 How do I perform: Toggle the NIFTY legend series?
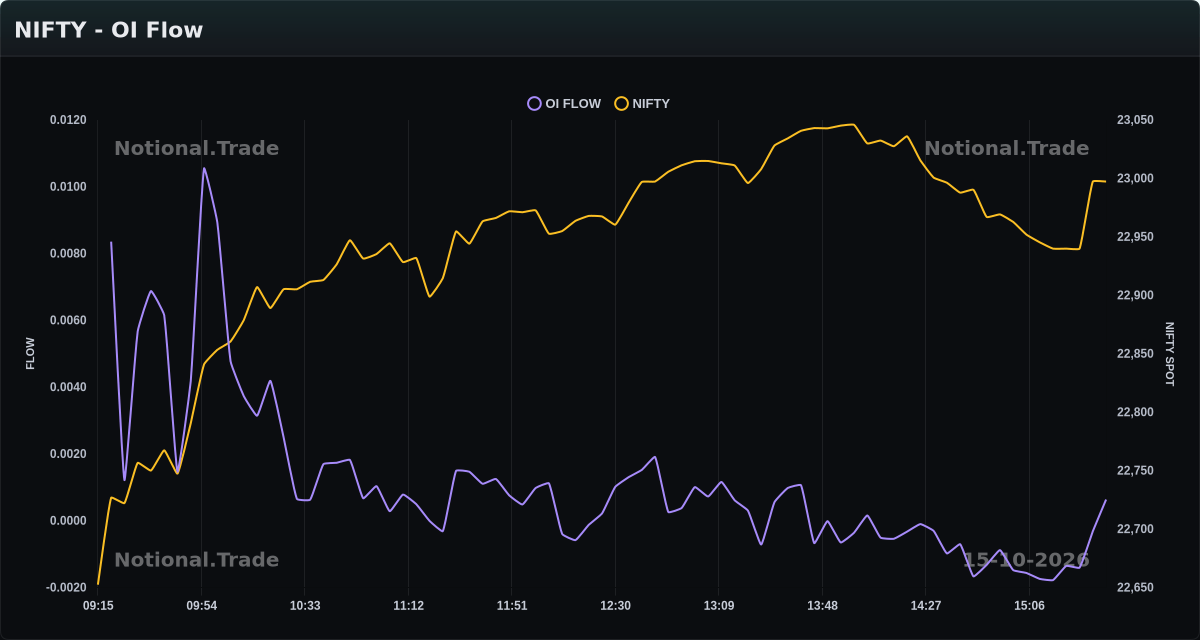(642, 103)
